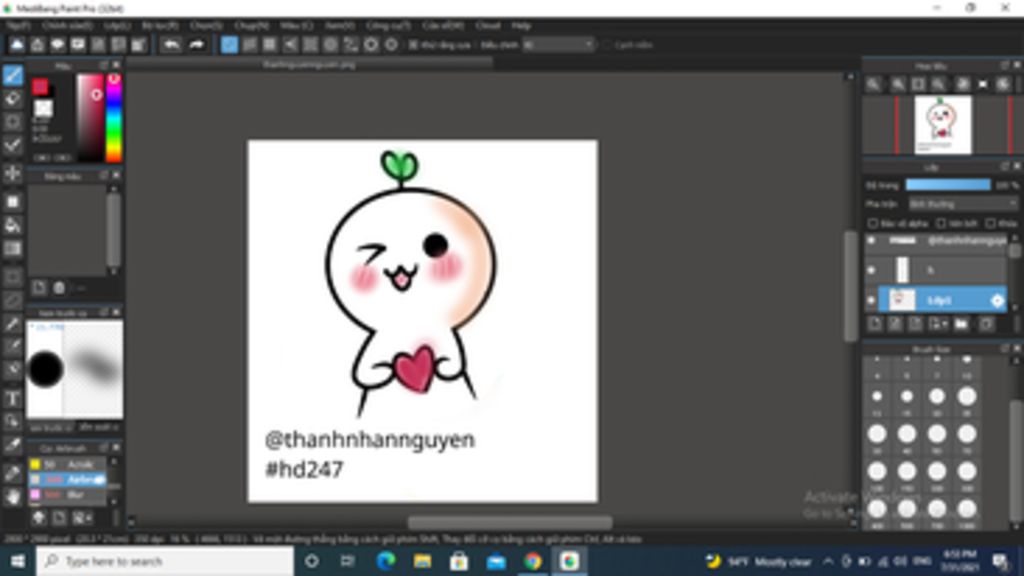Hide the layer named h
The image size is (1024, 576).
[871, 270]
